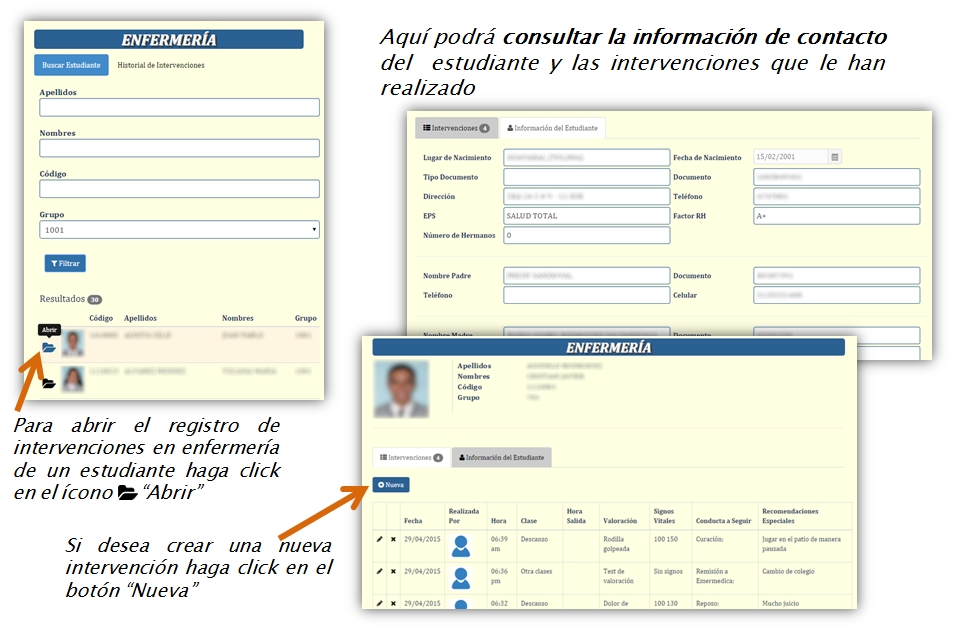Open the Historial de Intervenciones tab
Image resolution: width=953 pixels, height=630 pixels.
click(161, 65)
